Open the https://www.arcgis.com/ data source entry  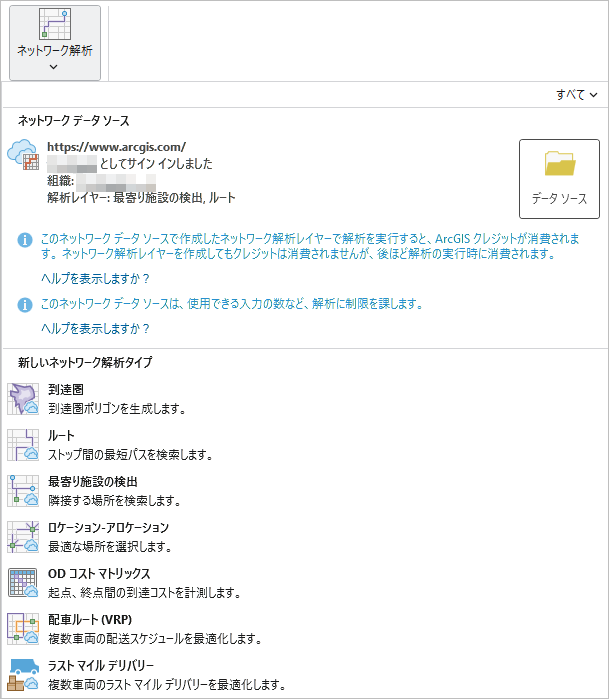(116, 147)
